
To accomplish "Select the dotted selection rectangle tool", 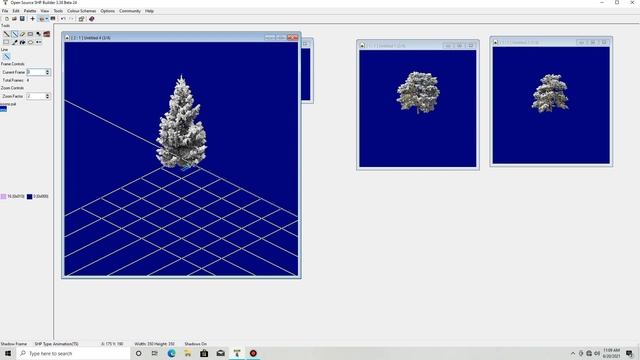I will (x=7, y=42).
